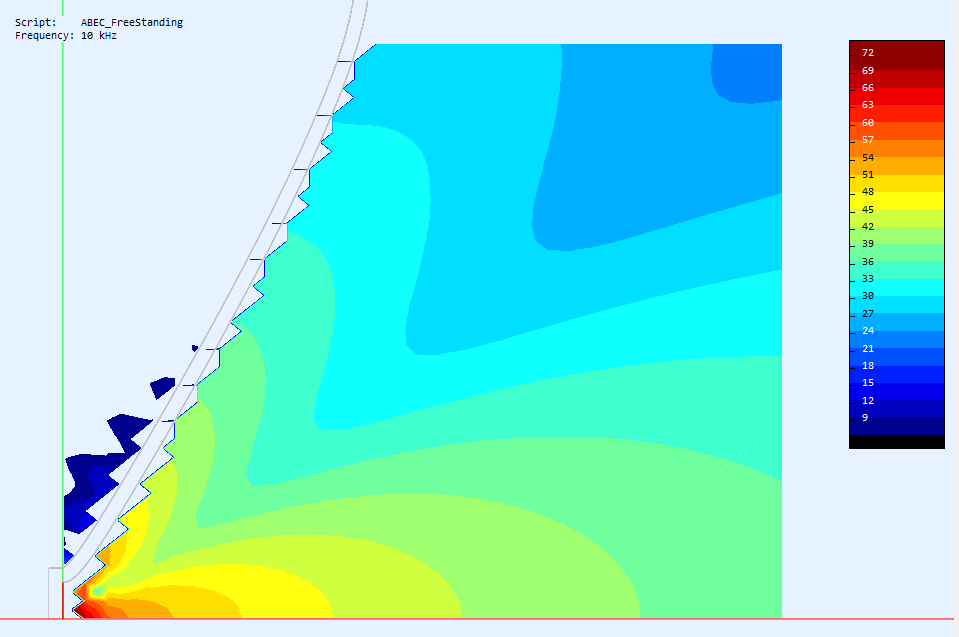
Task: Click the 15 legend value
Action: pyautogui.click(x=868, y=382)
